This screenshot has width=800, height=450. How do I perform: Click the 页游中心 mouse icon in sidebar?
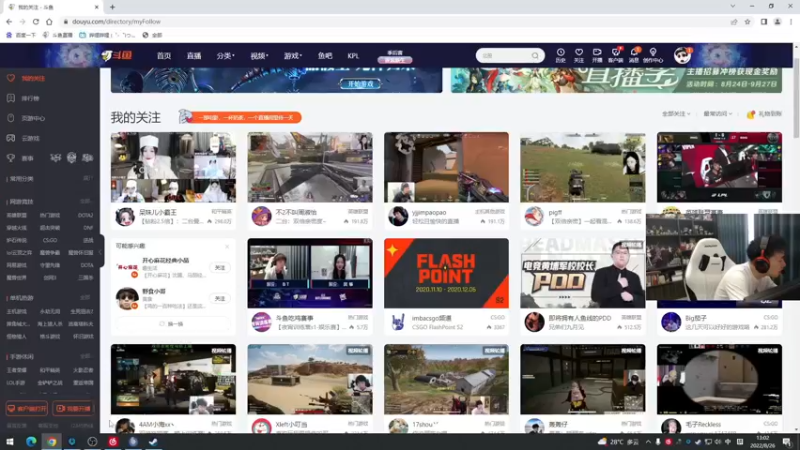(x=11, y=118)
